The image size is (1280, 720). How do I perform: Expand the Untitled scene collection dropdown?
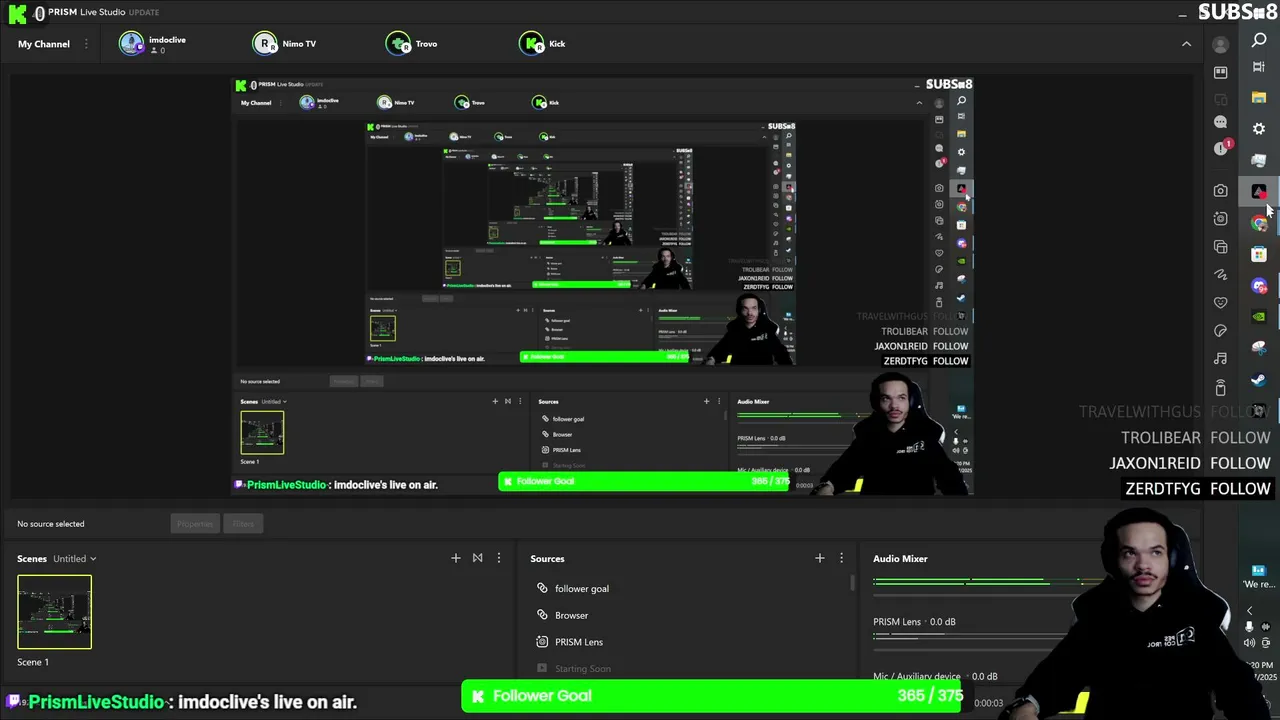click(x=75, y=559)
